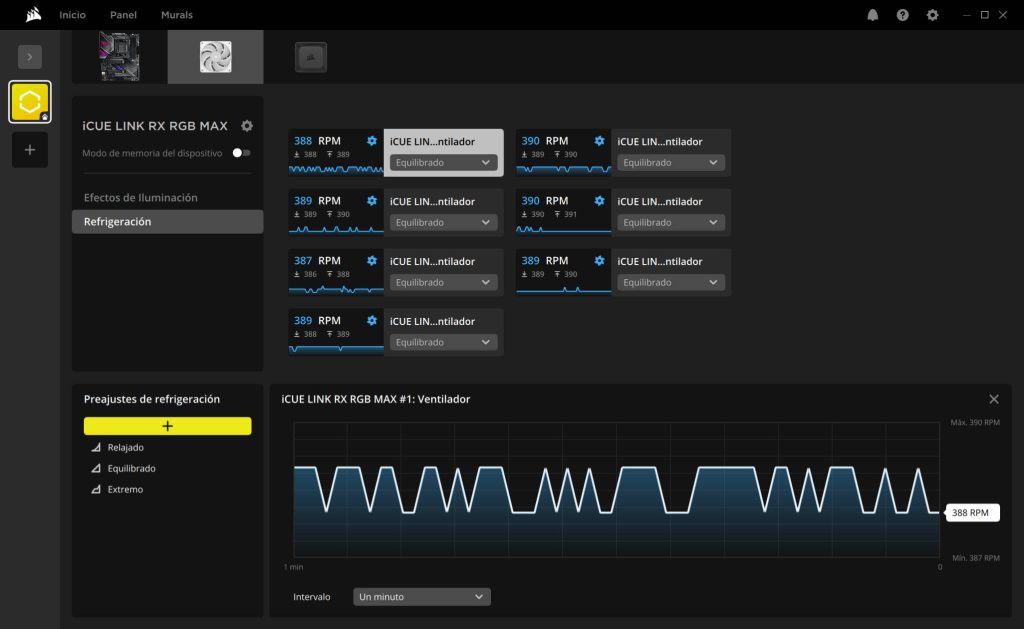Add new cooling preset with yellow plus

(x=167, y=426)
